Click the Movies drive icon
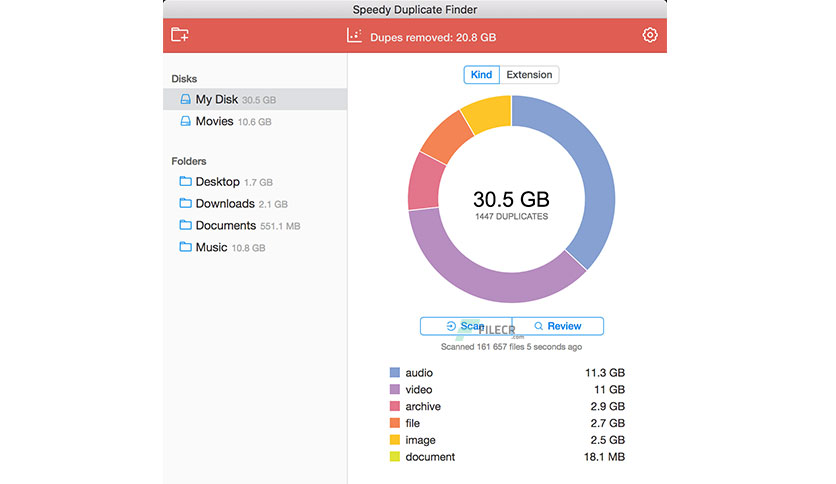The width and height of the screenshot is (836, 484). [185, 121]
